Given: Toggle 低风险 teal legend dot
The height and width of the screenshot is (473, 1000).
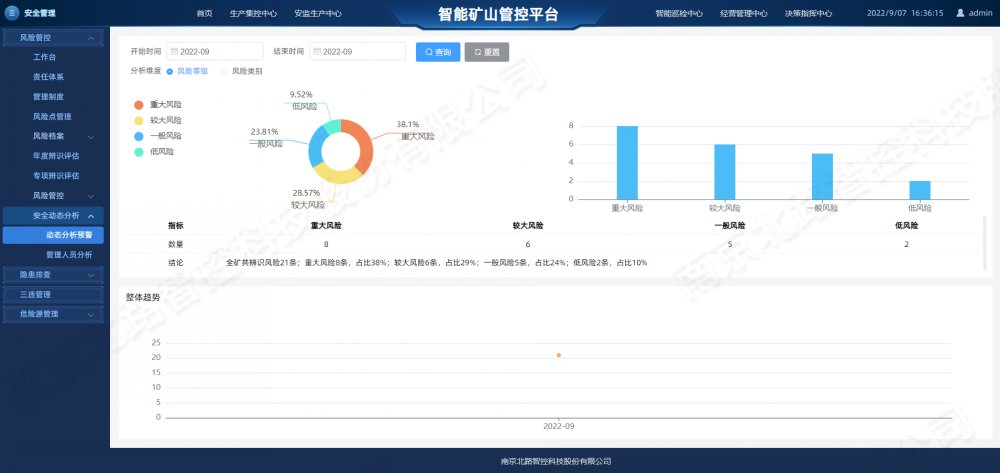Looking at the screenshot, I should click(138, 152).
